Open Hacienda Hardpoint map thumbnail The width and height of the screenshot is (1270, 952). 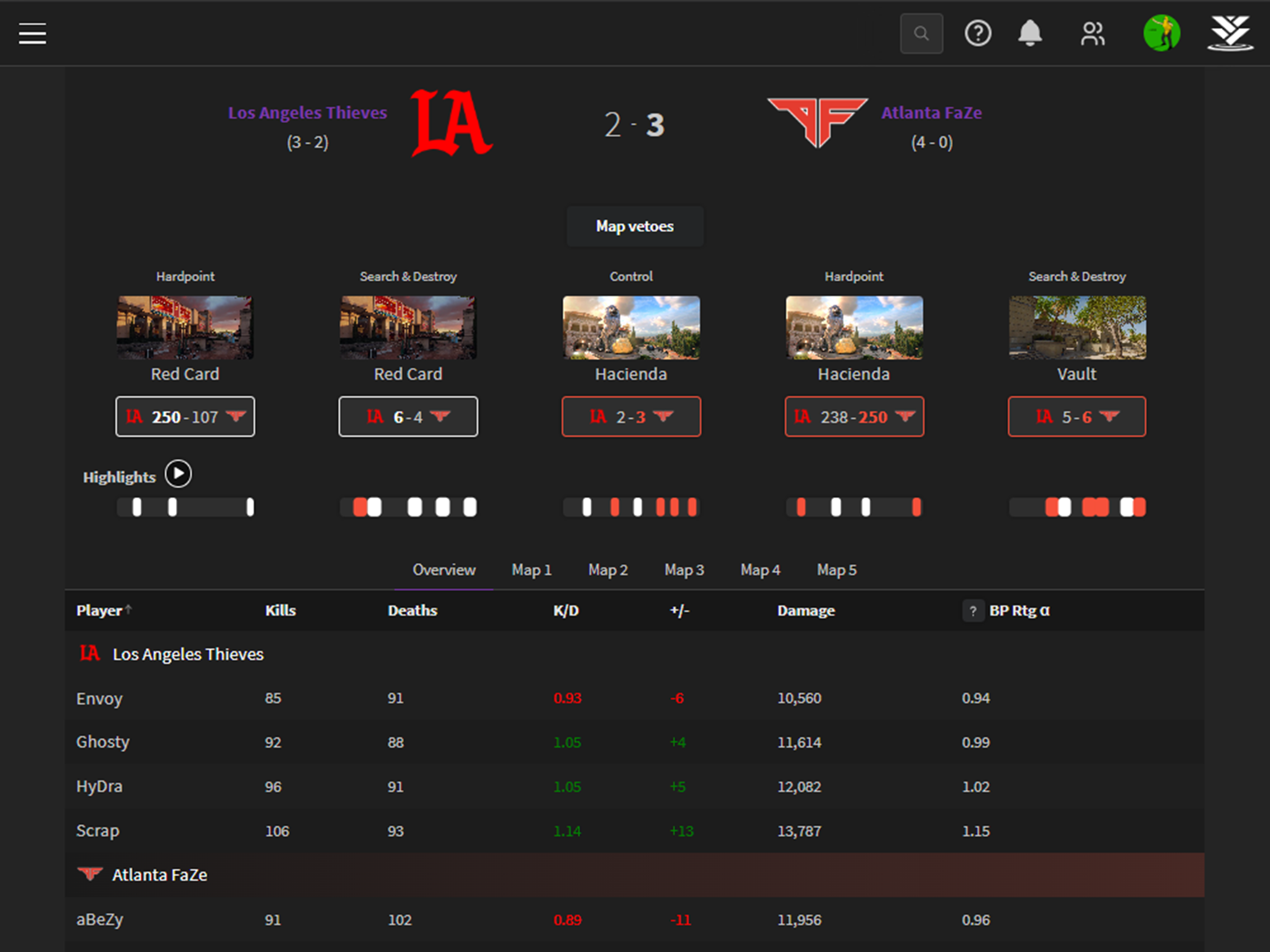854,327
